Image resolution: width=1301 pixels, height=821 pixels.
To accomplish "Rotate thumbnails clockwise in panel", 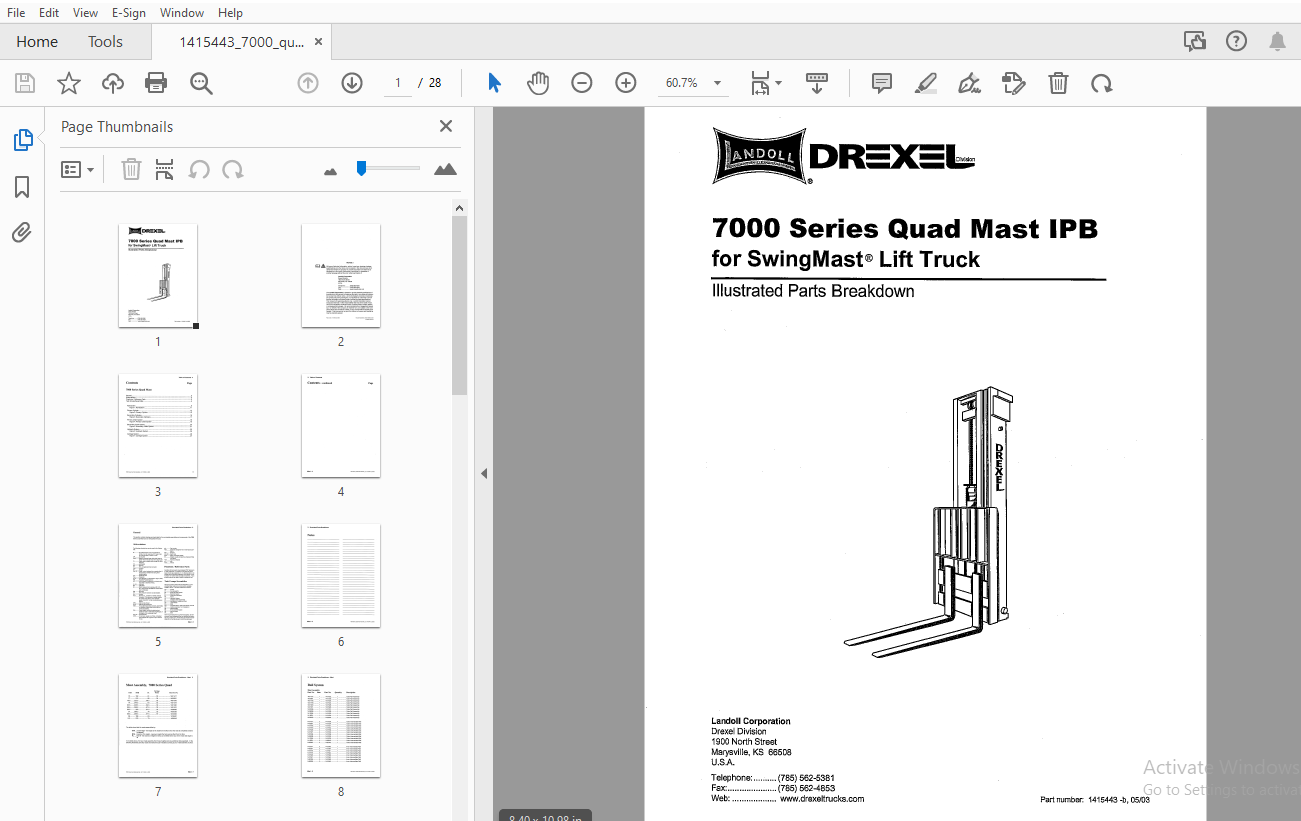I will coord(233,169).
